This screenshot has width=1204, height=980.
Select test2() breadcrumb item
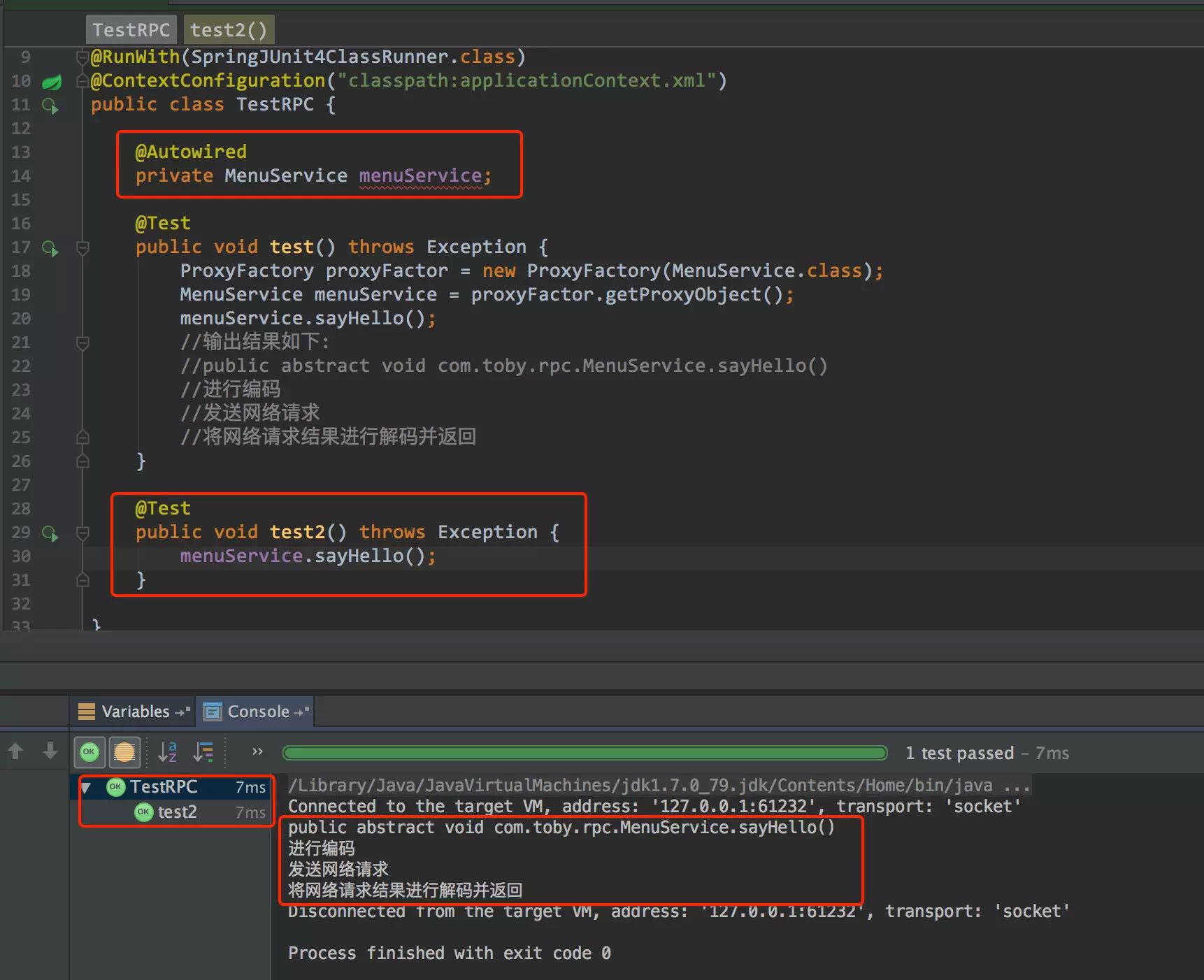pyautogui.click(x=229, y=30)
